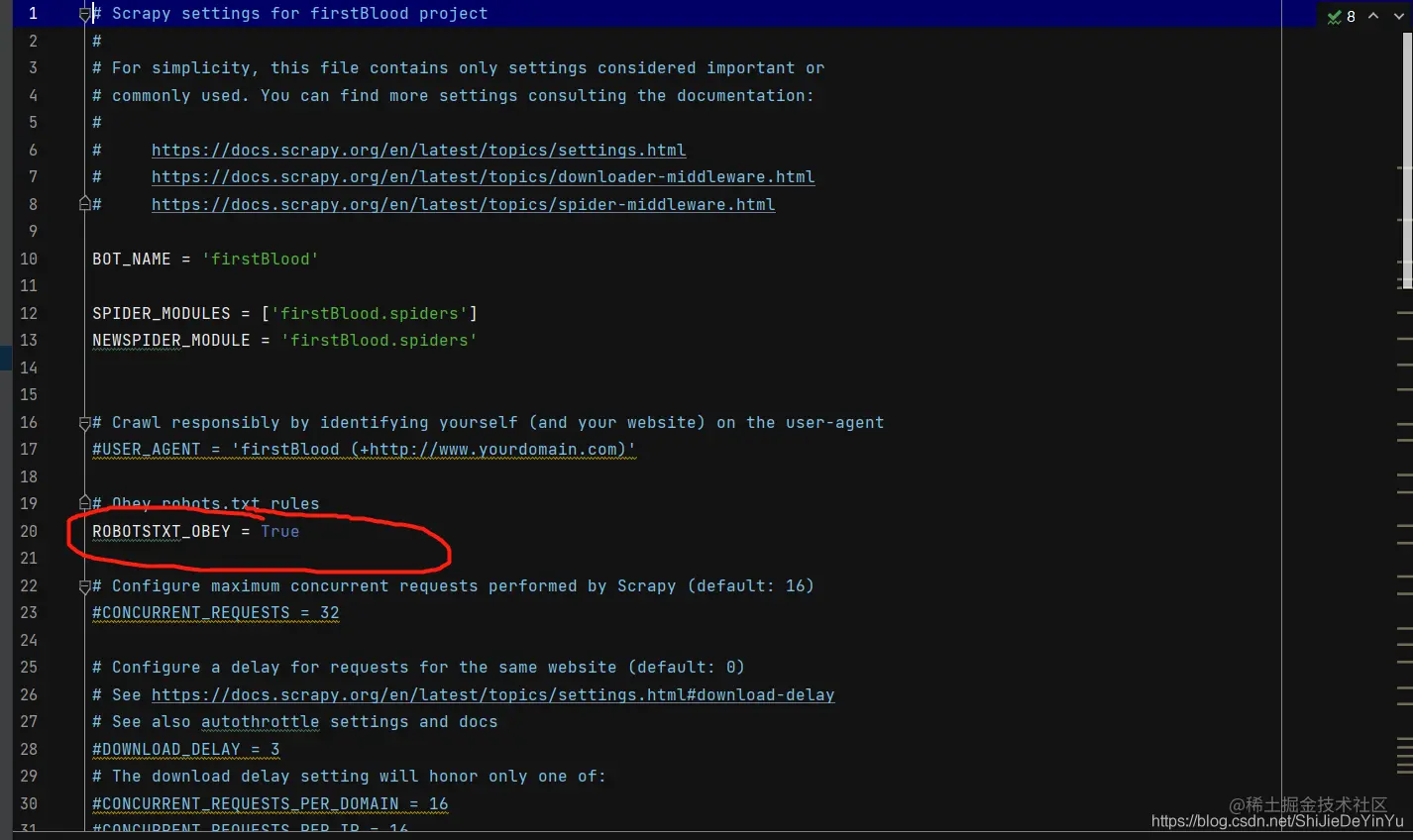Click the BOT_NAME variable

pyautogui.click(x=131, y=260)
